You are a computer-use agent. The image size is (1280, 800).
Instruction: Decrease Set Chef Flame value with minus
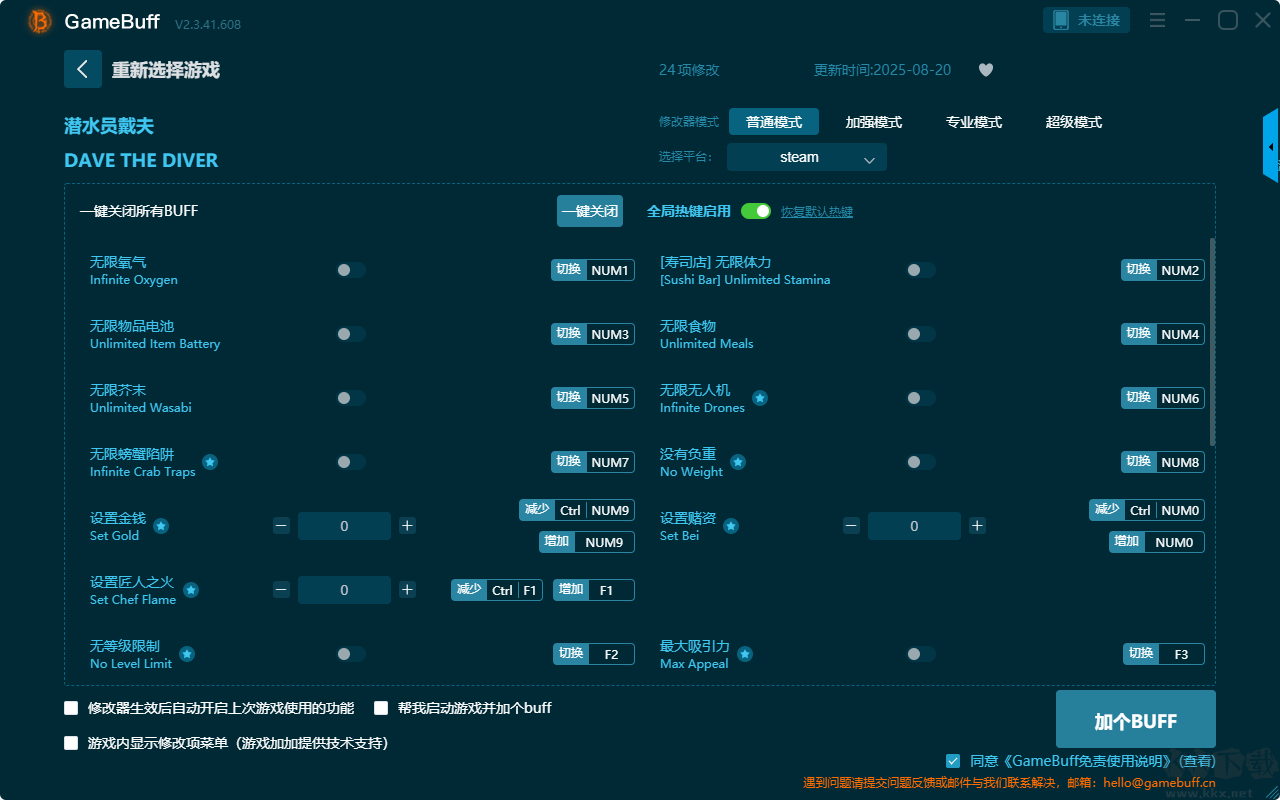pos(281,590)
